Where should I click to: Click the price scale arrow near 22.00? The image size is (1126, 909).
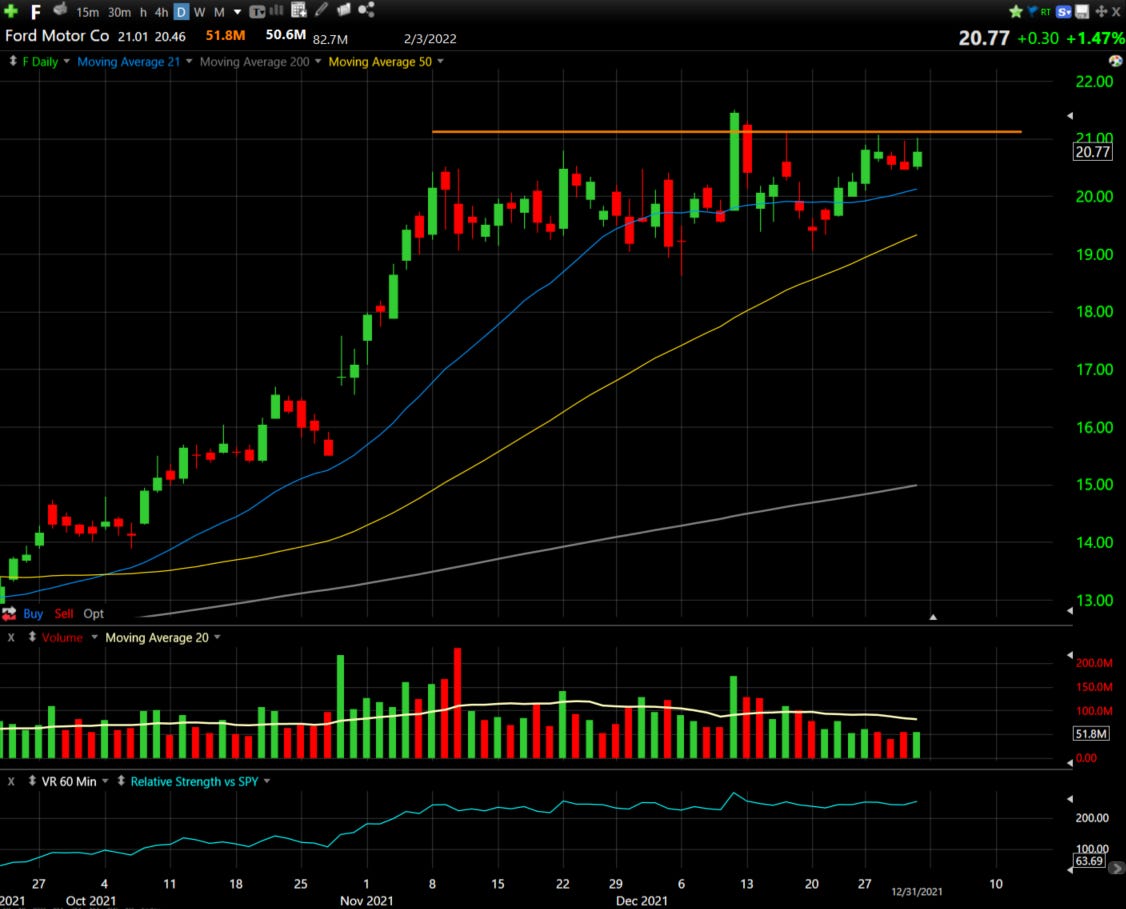(x=1070, y=116)
